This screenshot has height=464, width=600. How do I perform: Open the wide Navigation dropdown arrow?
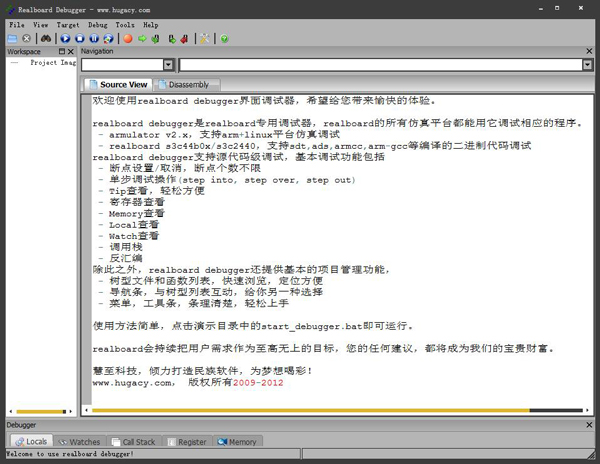[x=587, y=65]
